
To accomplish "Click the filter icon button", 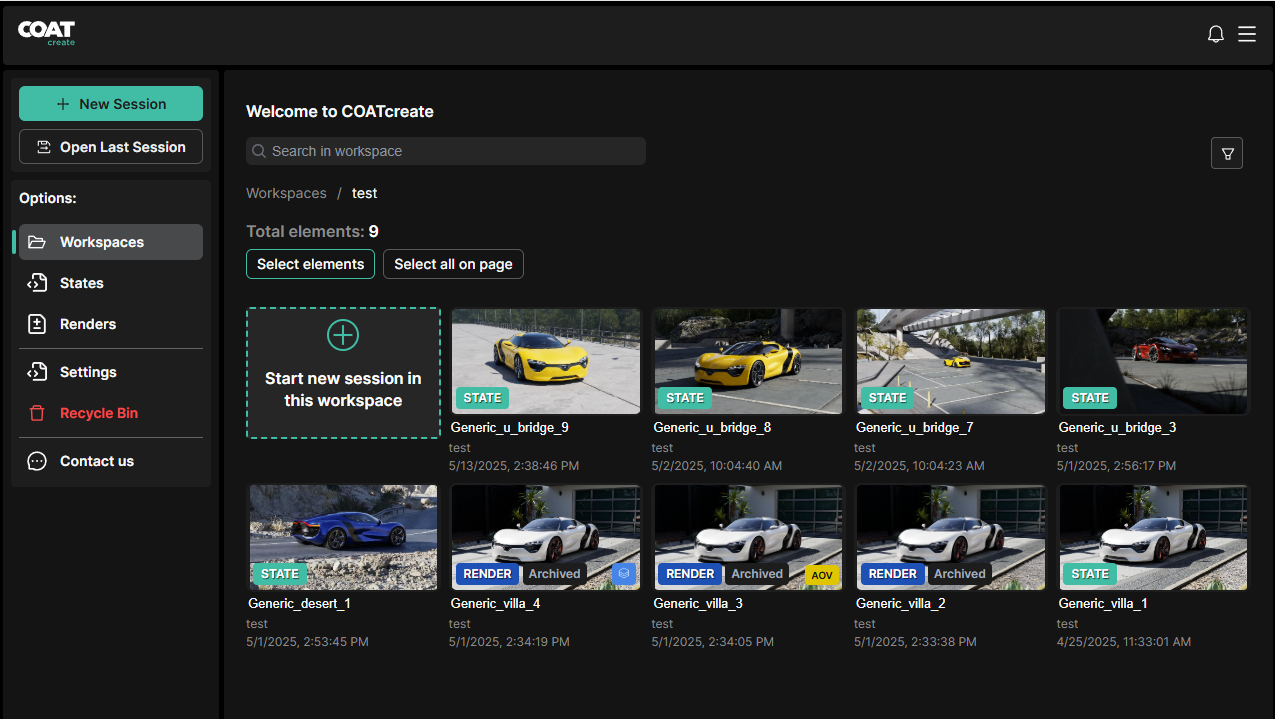I will pyautogui.click(x=1227, y=153).
